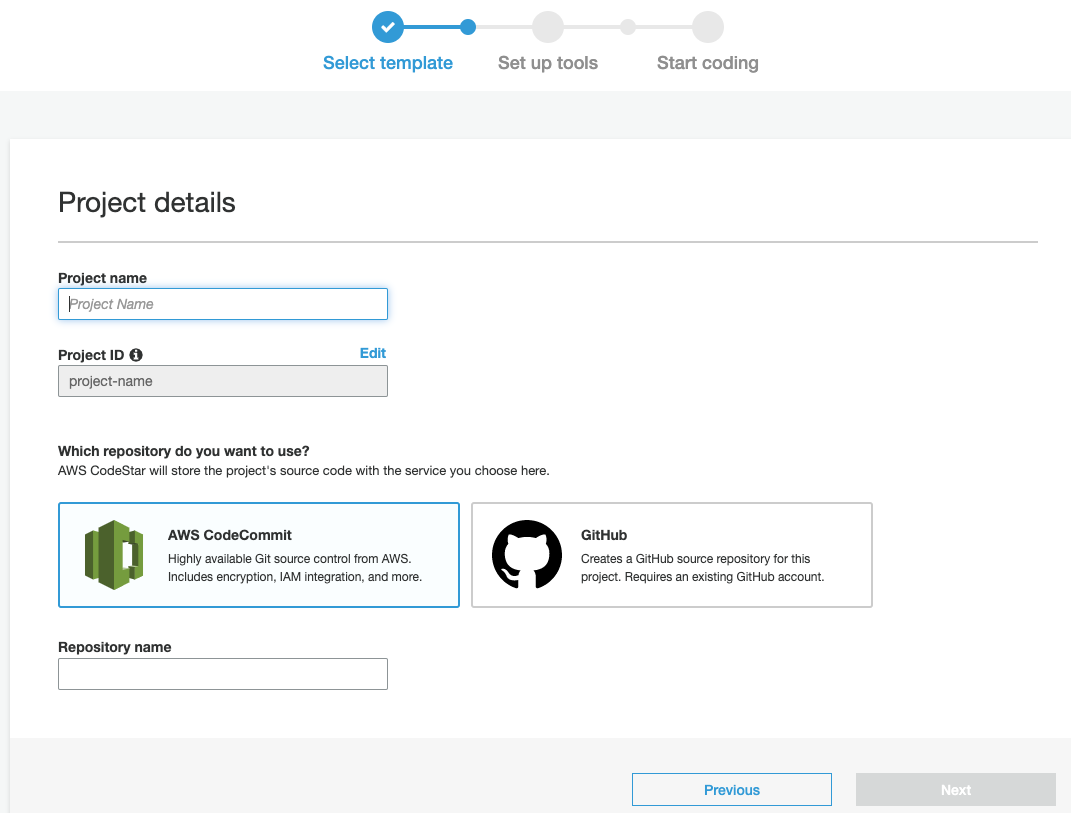
Task: Click the Select template checkmark step circle
Action: pos(388,27)
